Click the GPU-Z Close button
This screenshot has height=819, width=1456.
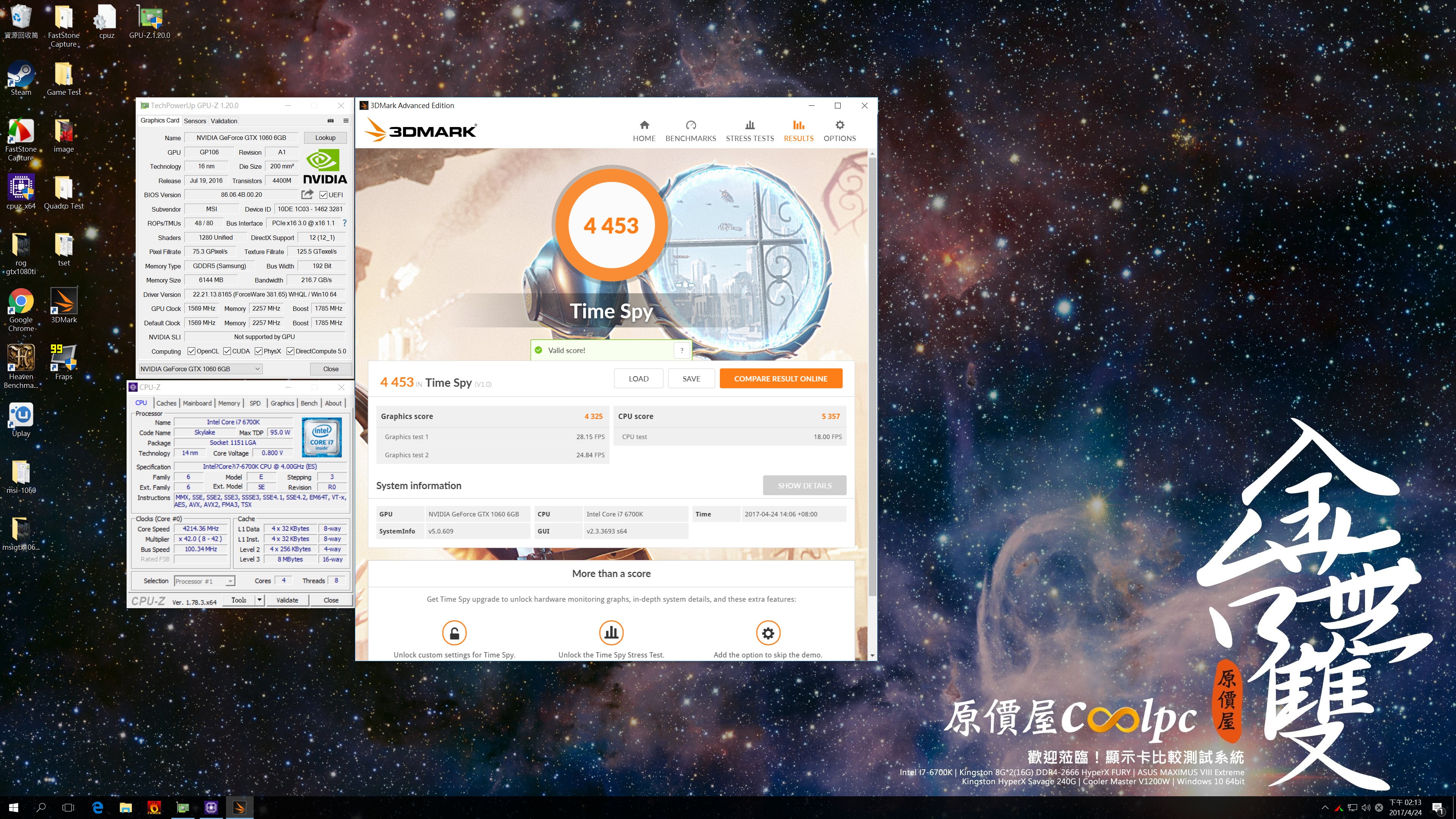pos(331,369)
